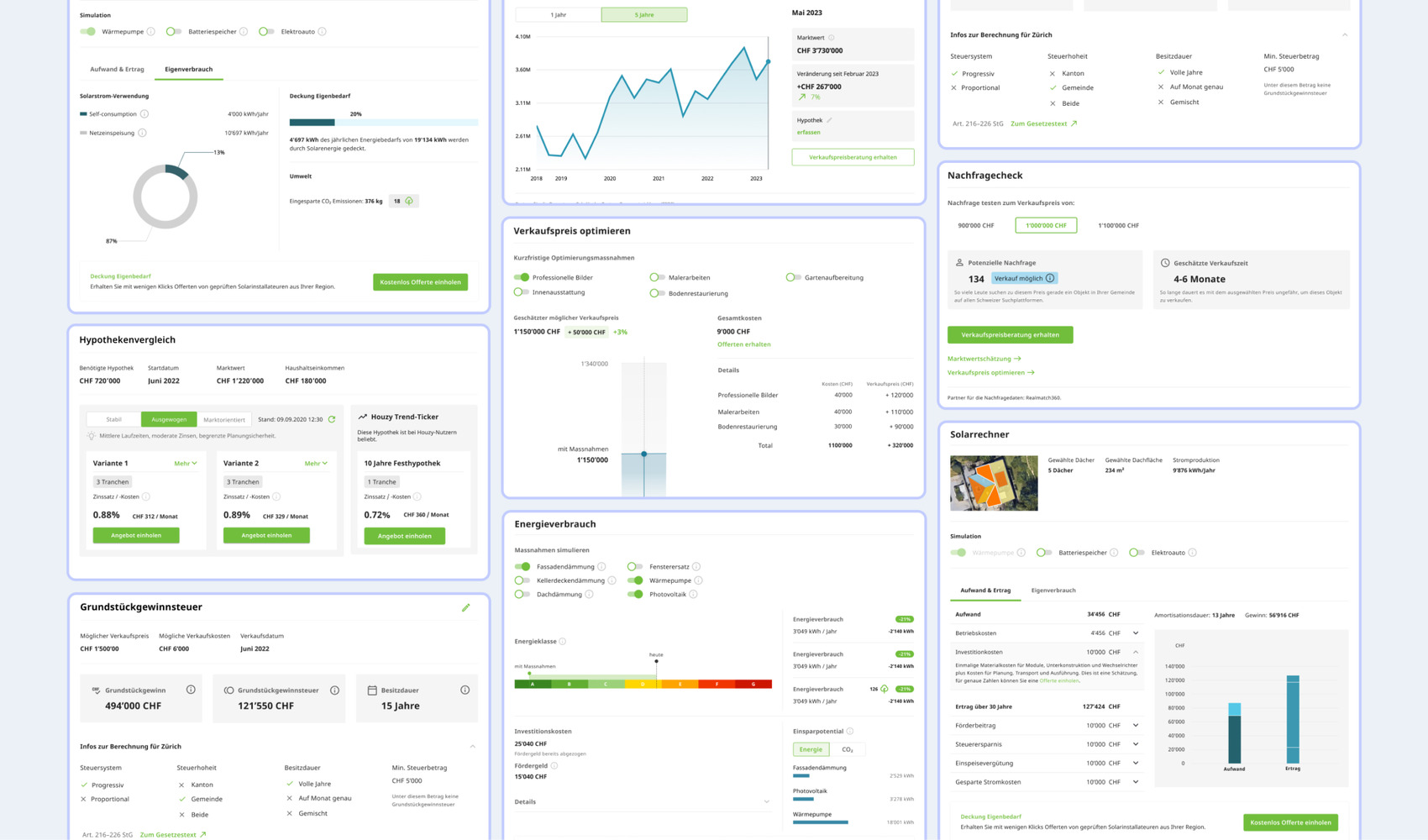This screenshot has width=1428, height=840.
Task: Open info icon on Grundstückgewinnsteuer 121'550 CHF card
Action: pos(334,690)
